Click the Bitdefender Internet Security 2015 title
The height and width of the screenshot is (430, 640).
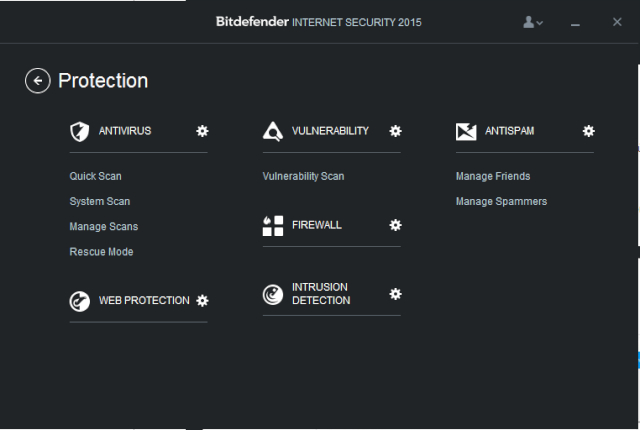(x=318, y=22)
